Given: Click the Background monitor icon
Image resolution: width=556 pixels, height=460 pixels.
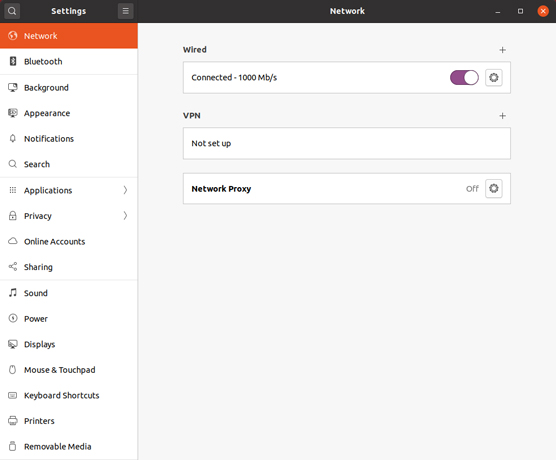Looking at the screenshot, I should coord(13,87).
